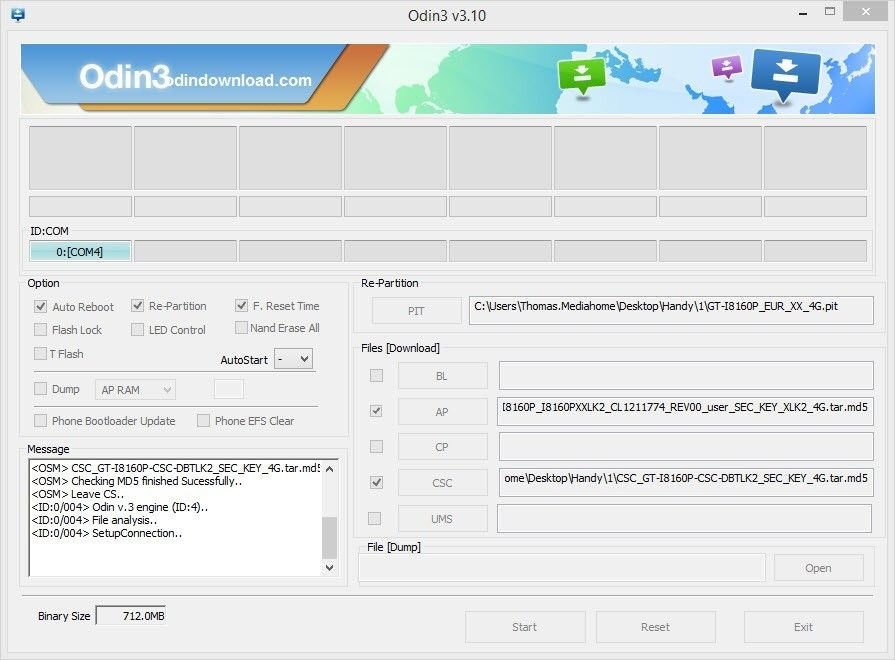
Task: Open the AutoStart dropdown
Action: tap(293, 359)
